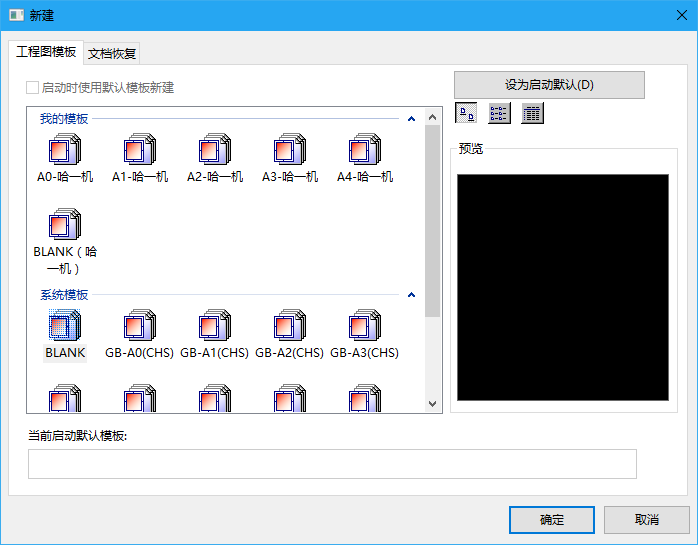
Task: Select the GB-A1(CHS) template icon
Action: pos(215,325)
